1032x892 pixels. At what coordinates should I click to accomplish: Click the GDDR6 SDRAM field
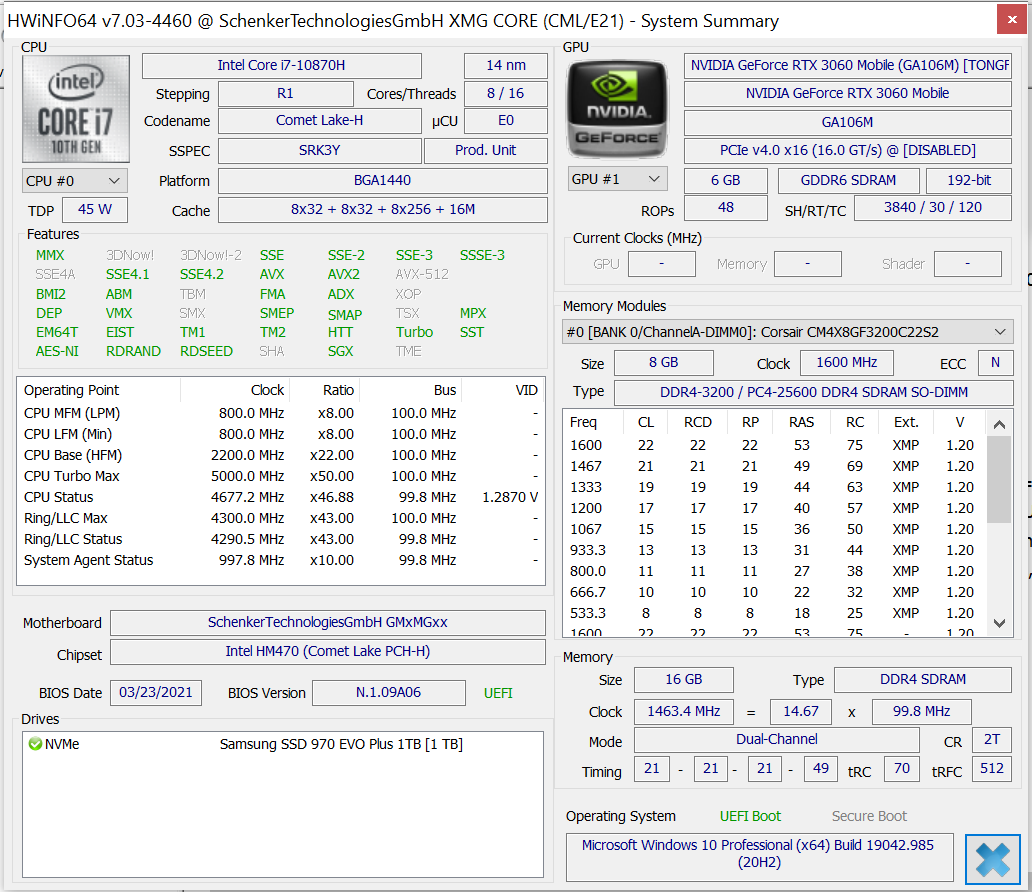coord(848,180)
